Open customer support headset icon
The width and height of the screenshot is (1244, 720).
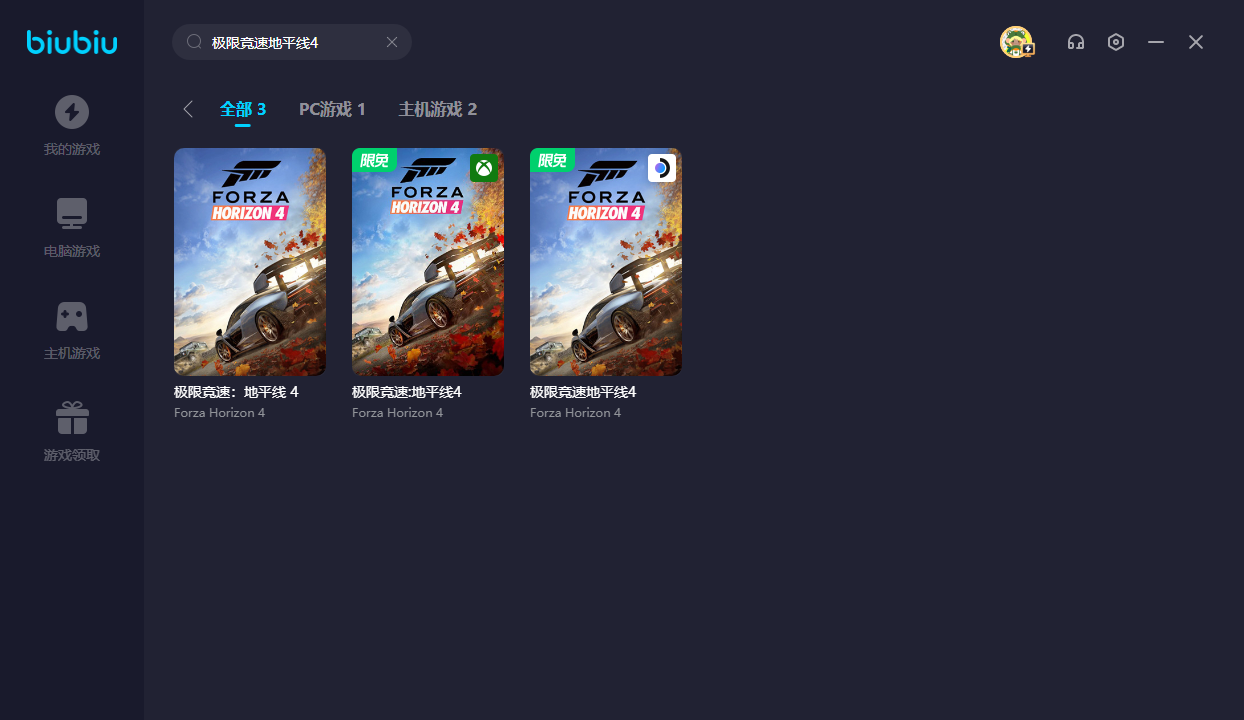click(x=1076, y=42)
